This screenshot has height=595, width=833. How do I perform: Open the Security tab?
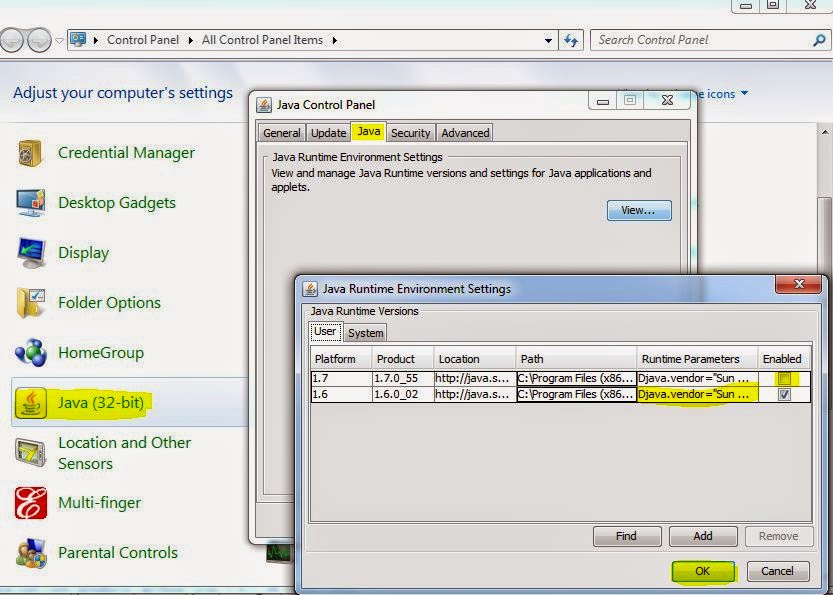pos(411,133)
